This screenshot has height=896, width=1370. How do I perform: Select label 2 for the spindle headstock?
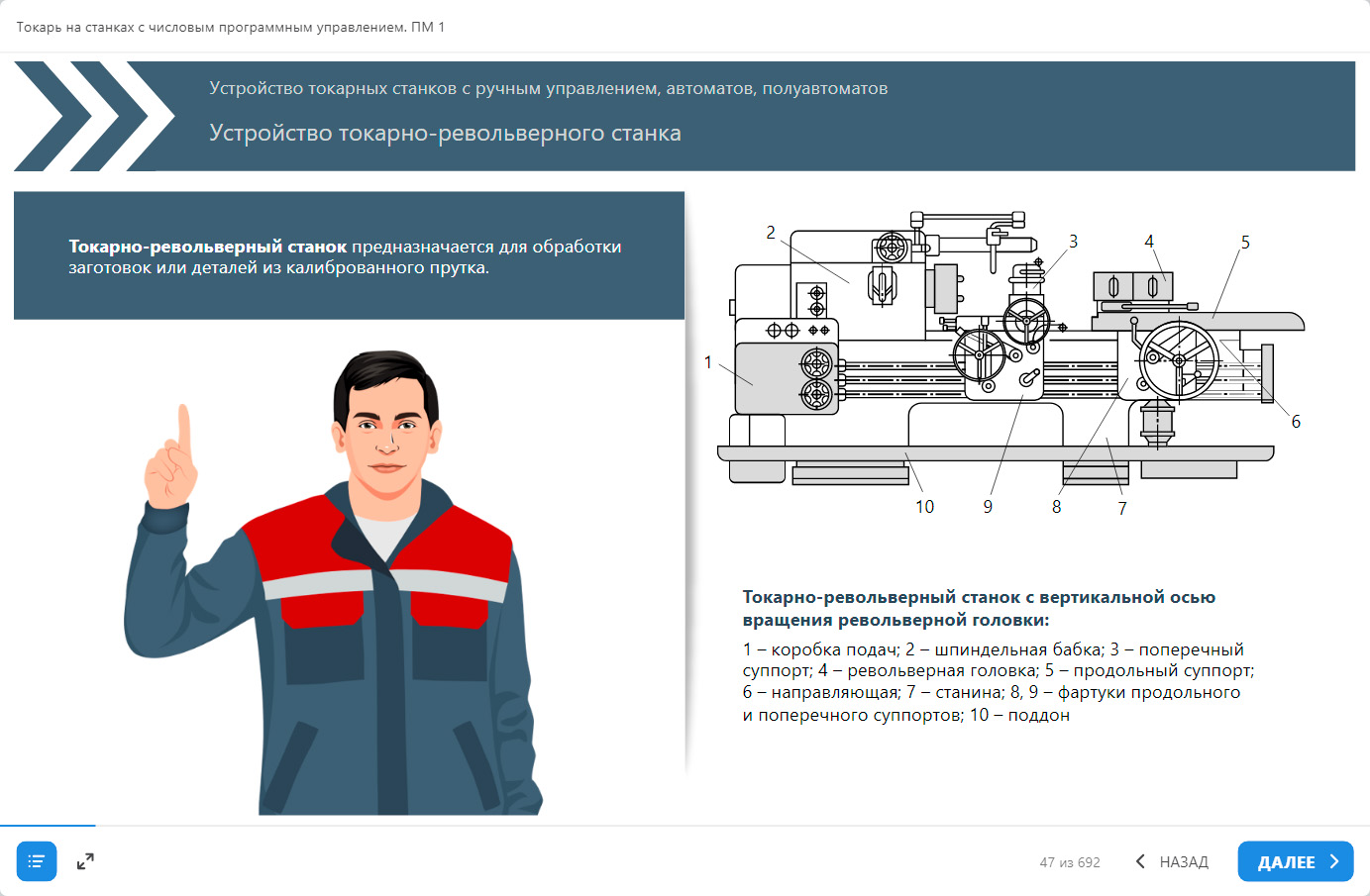(771, 233)
